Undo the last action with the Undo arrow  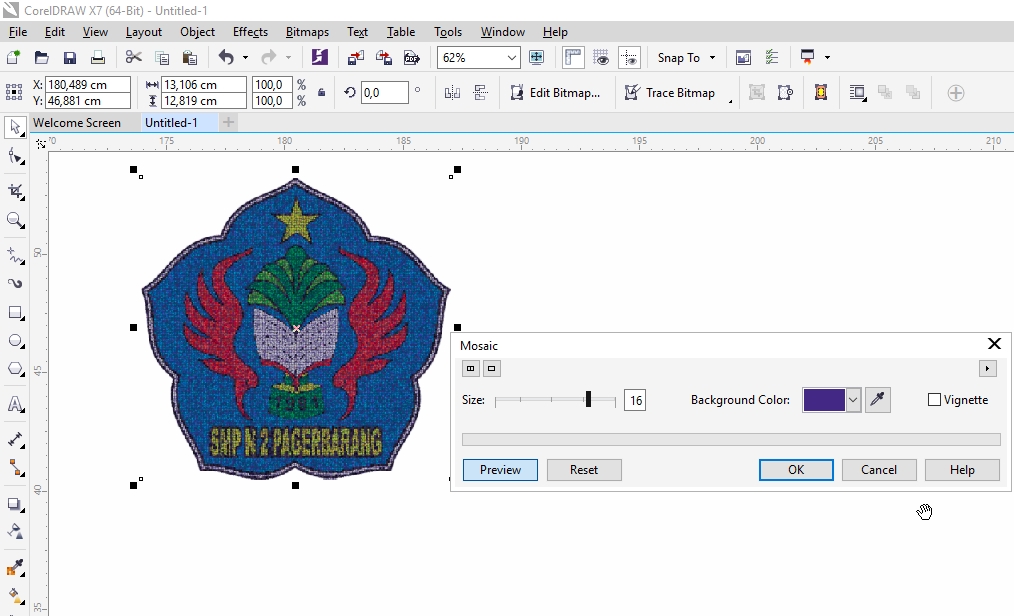[x=226, y=58]
